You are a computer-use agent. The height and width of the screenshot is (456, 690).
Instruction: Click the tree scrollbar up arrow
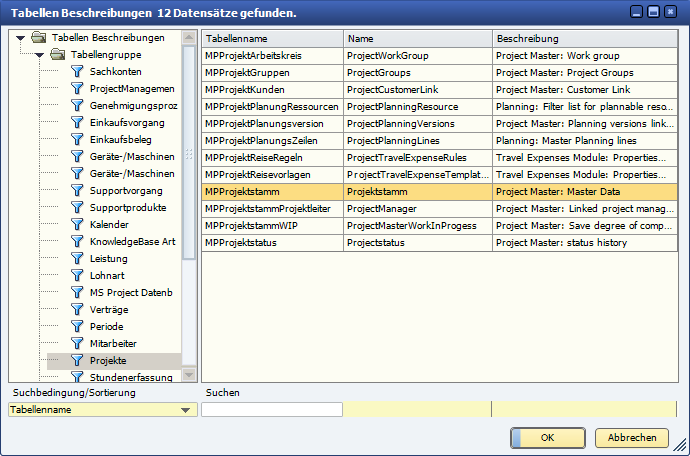coord(189,38)
